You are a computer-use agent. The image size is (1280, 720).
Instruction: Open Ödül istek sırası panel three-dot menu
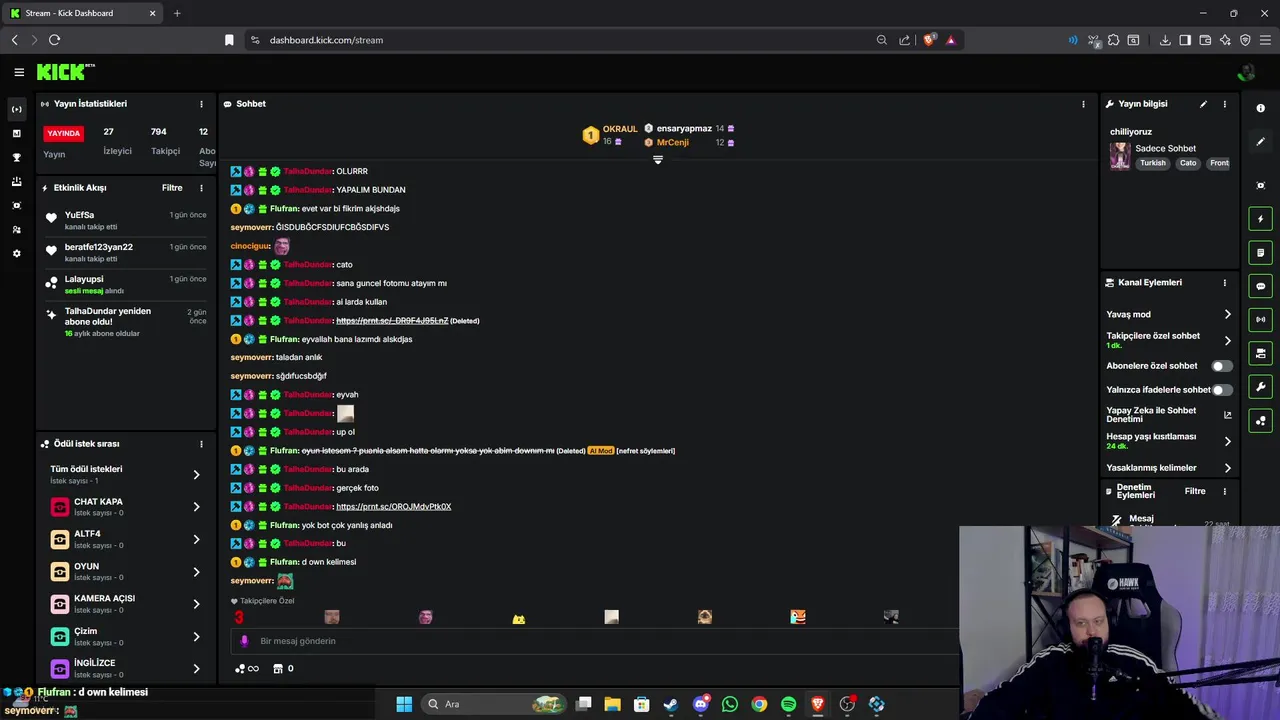click(x=201, y=444)
